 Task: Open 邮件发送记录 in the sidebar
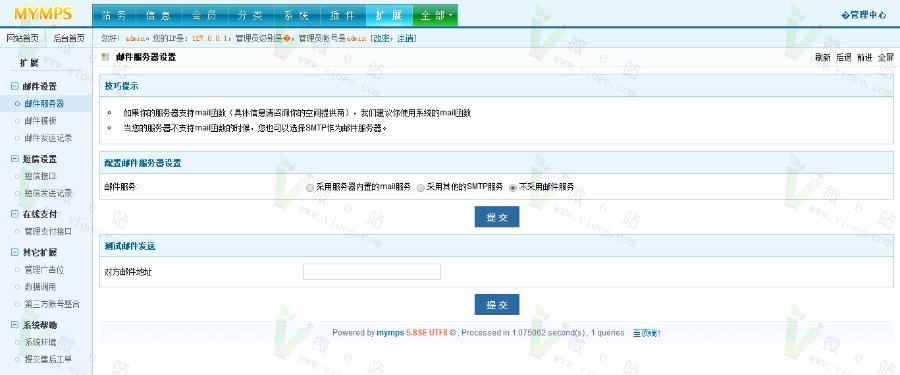pos(48,138)
